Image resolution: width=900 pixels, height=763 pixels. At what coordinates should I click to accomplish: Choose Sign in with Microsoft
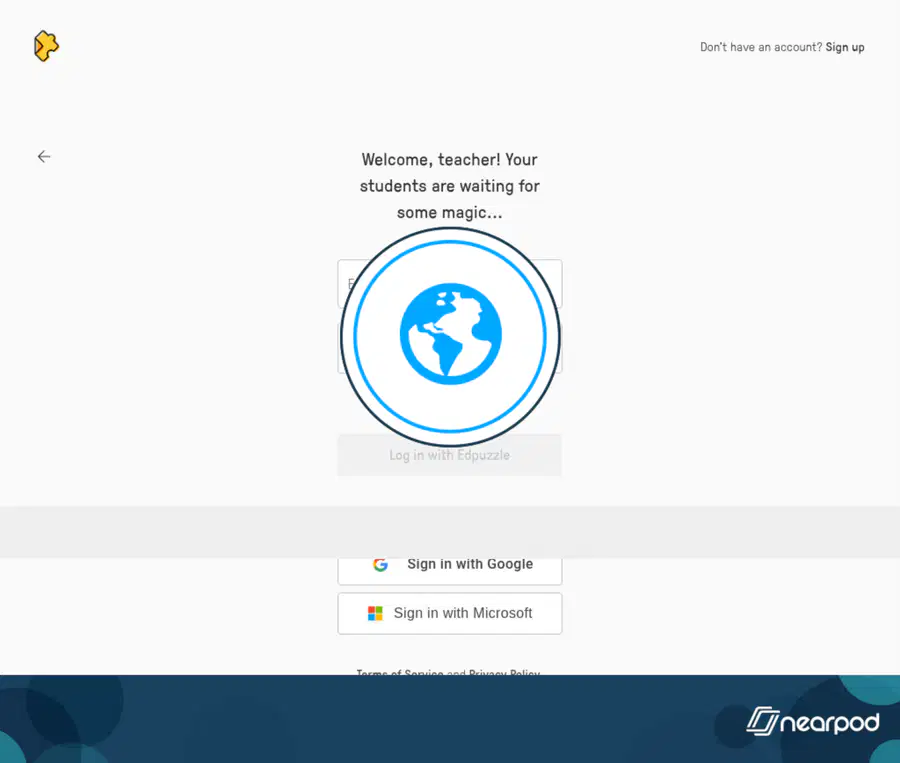coord(449,613)
